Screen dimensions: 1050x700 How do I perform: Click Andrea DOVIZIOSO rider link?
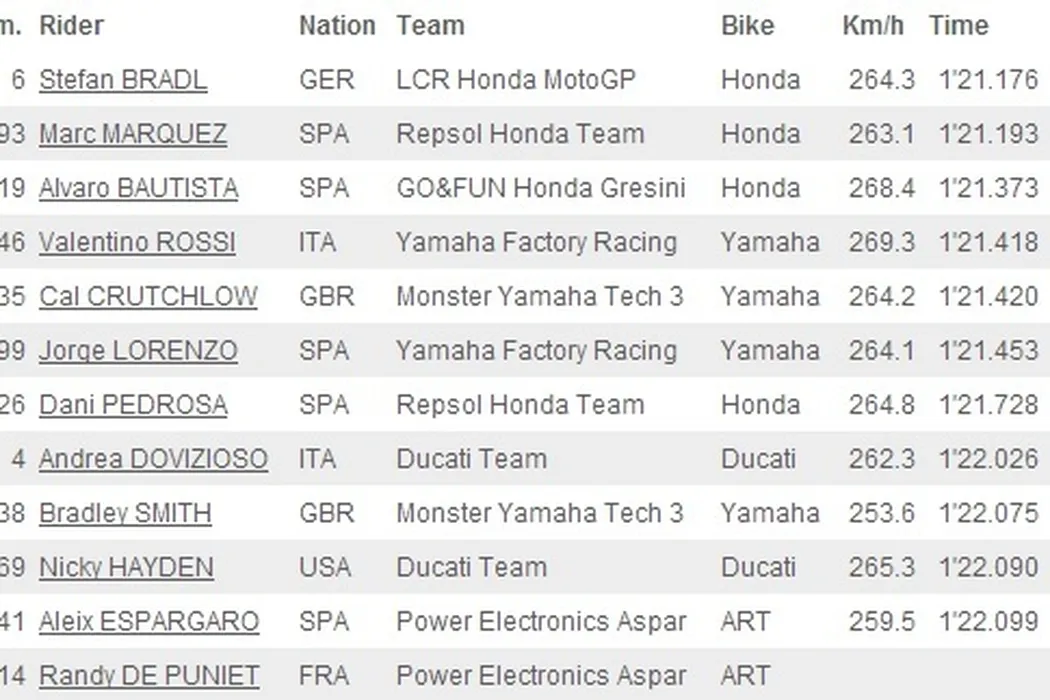point(153,459)
